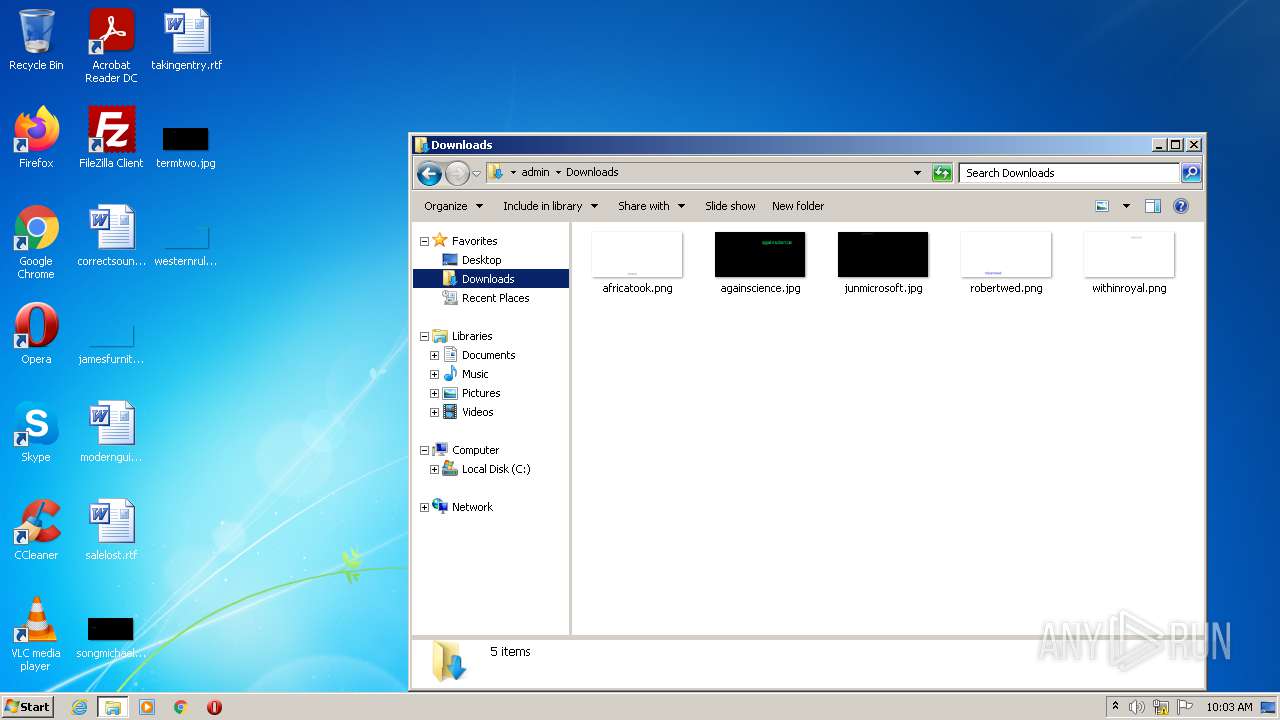Launch the Firefox desktop shortcut
The image size is (1280, 720).
click(36, 138)
